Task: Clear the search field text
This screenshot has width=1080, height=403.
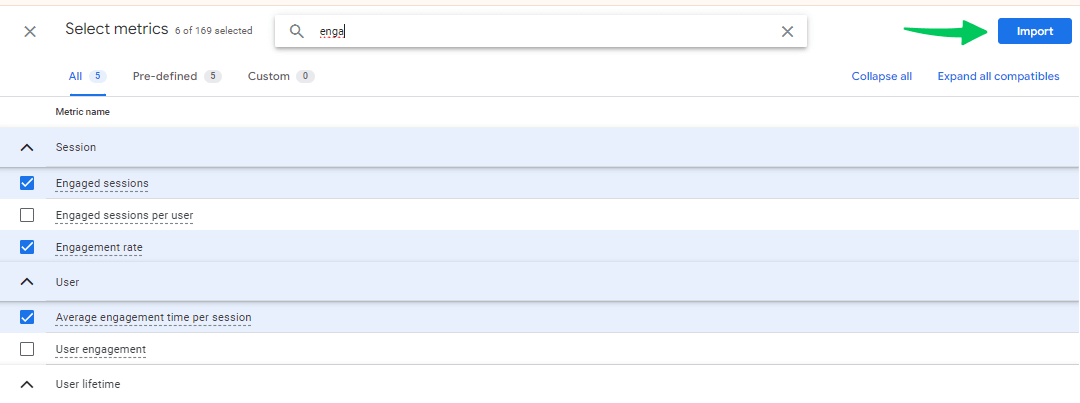Action: pyautogui.click(x=787, y=31)
